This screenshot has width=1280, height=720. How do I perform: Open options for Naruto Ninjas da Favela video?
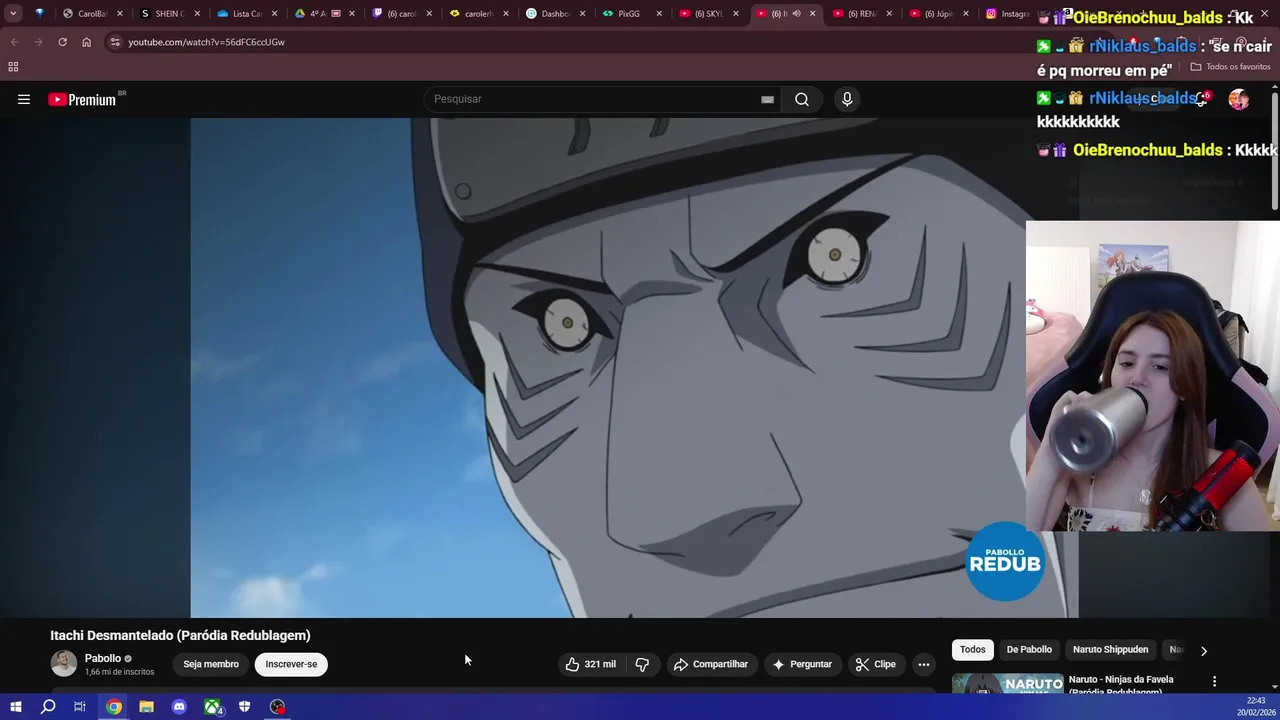(x=1215, y=682)
